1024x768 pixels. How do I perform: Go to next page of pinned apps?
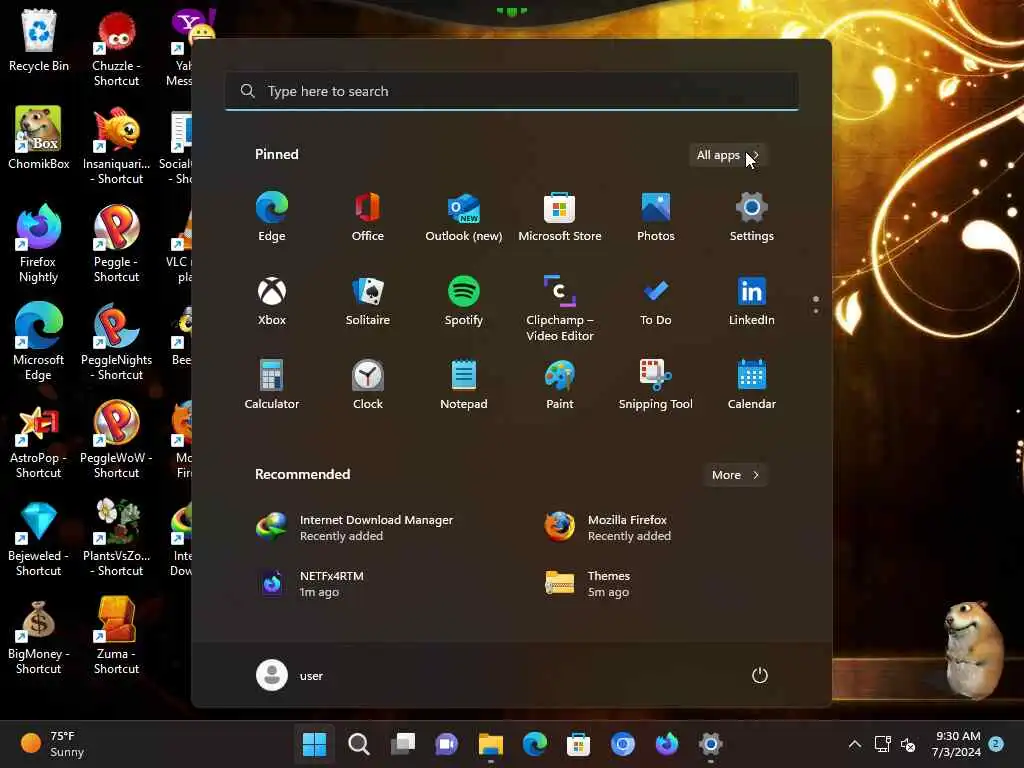point(816,312)
